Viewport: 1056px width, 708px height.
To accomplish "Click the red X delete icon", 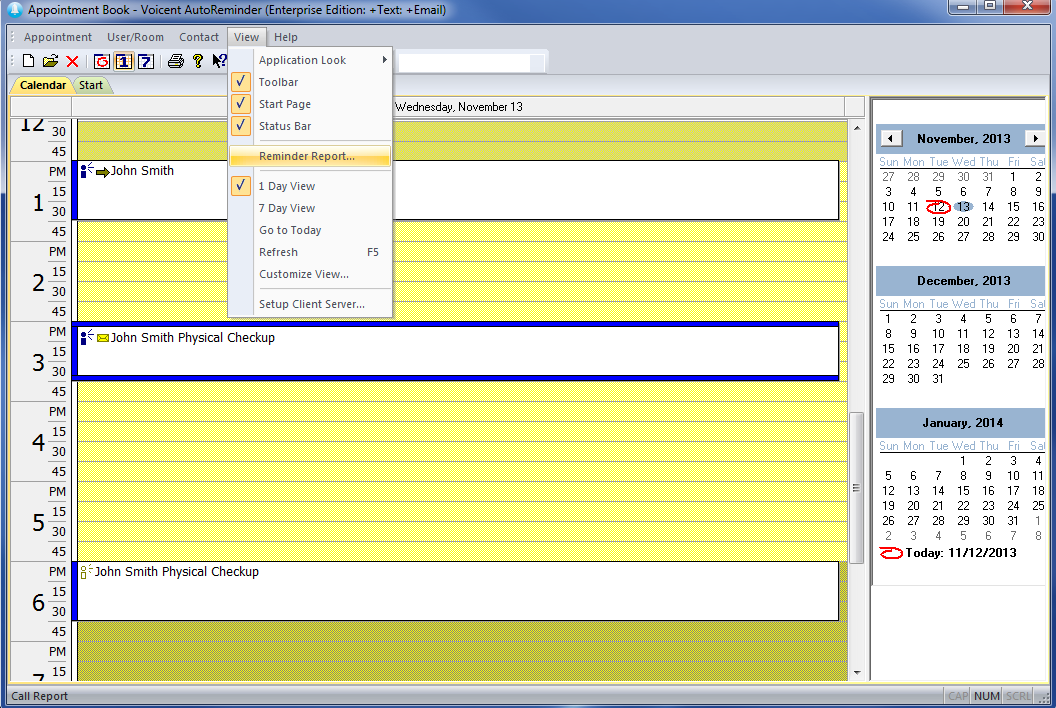I will [x=72, y=61].
